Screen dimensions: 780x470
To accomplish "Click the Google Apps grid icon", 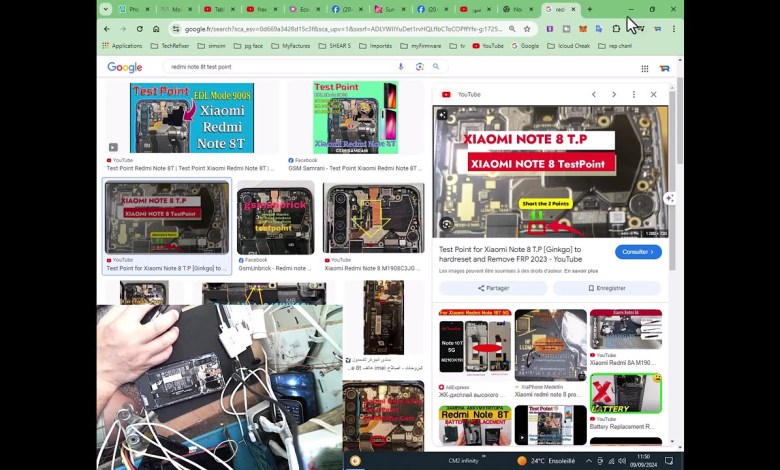I will (x=644, y=68).
